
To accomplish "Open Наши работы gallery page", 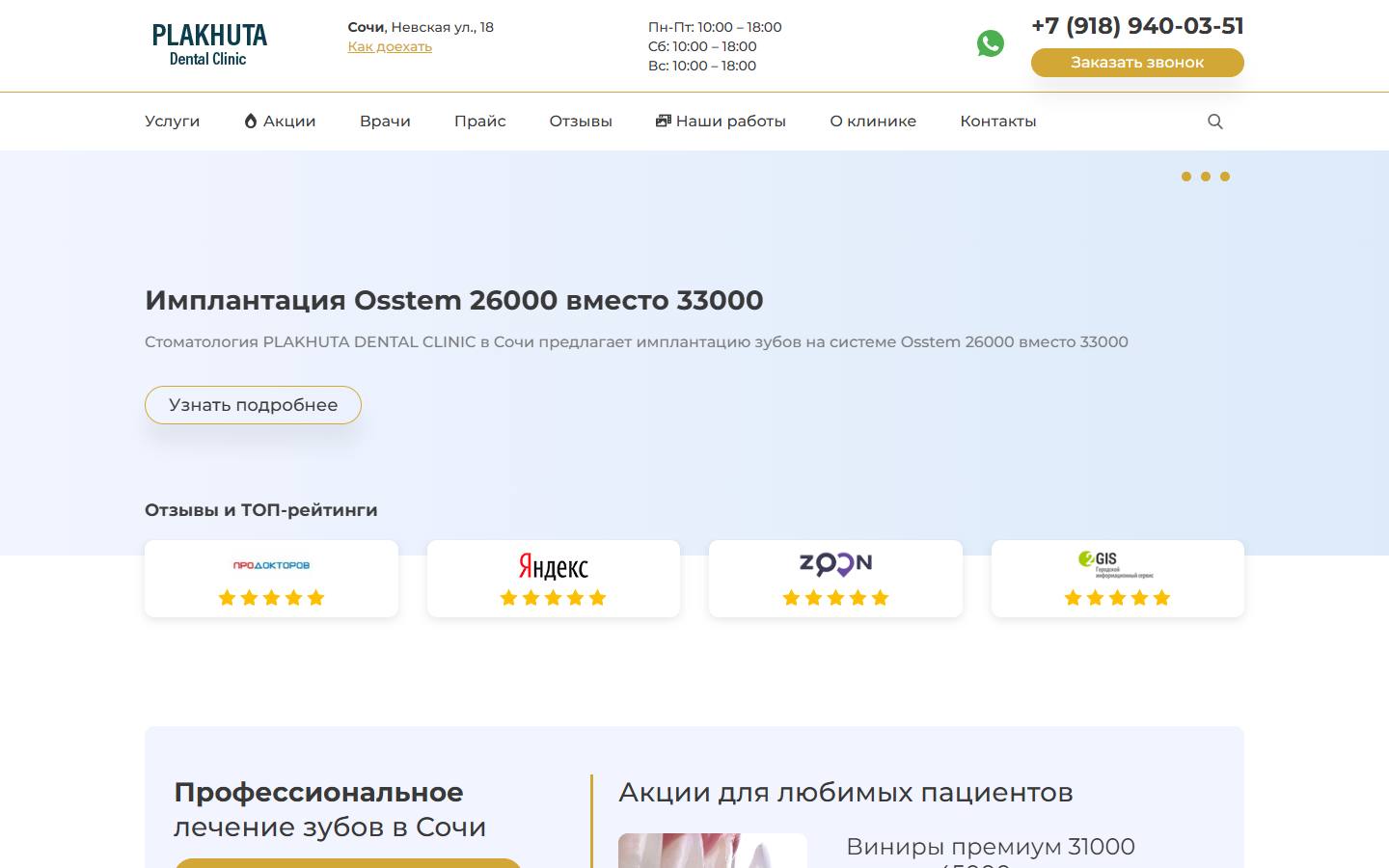I will (x=721, y=122).
